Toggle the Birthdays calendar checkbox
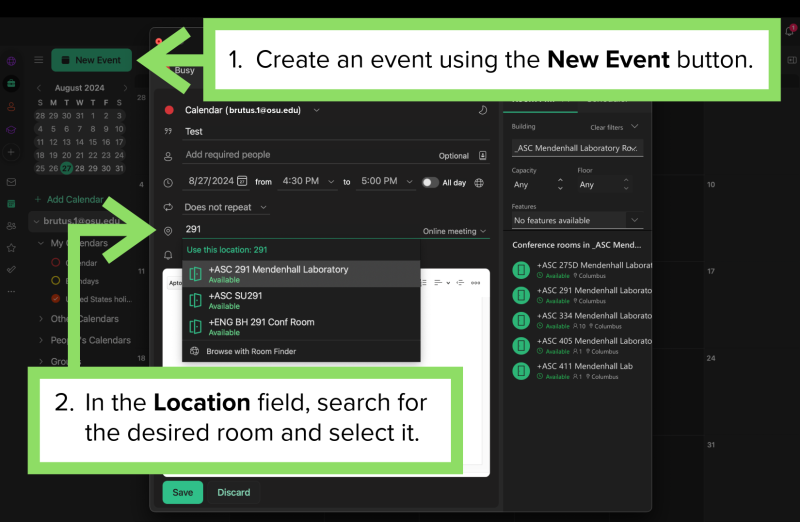The height and width of the screenshot is (522, 800). click(56, 280)
